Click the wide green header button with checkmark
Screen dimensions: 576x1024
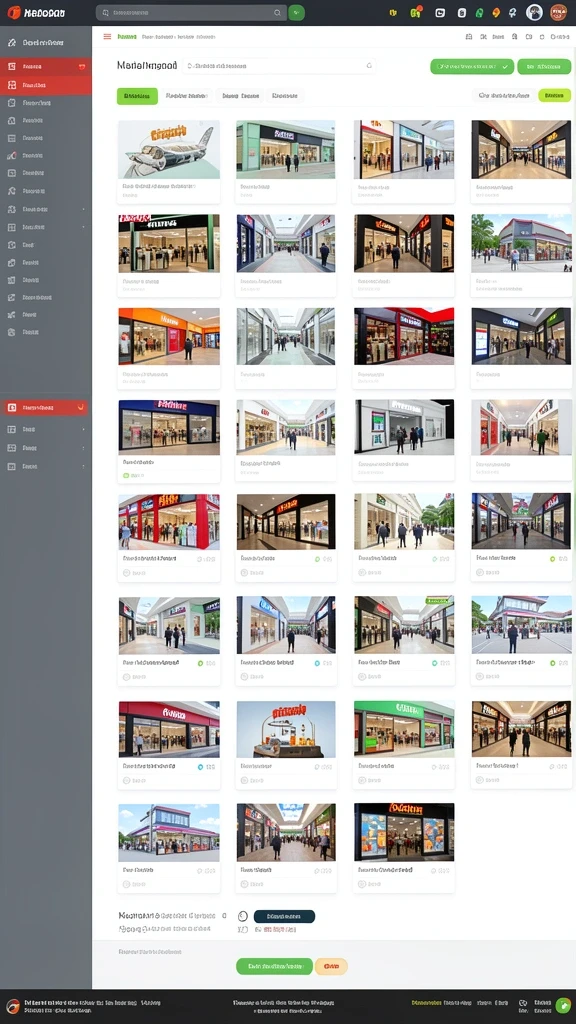[x=472, y=66]
